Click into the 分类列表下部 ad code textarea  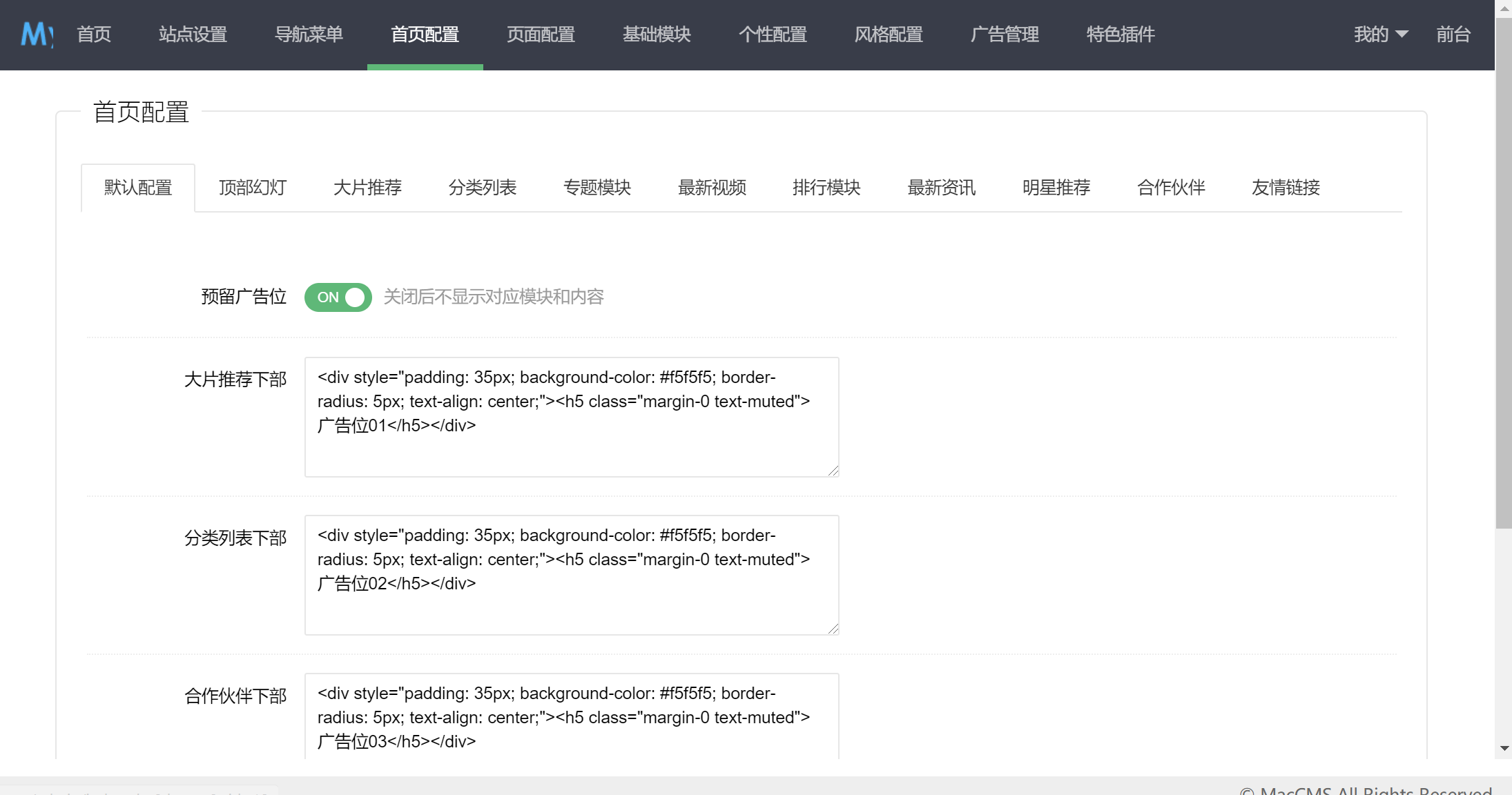(572, 575)
